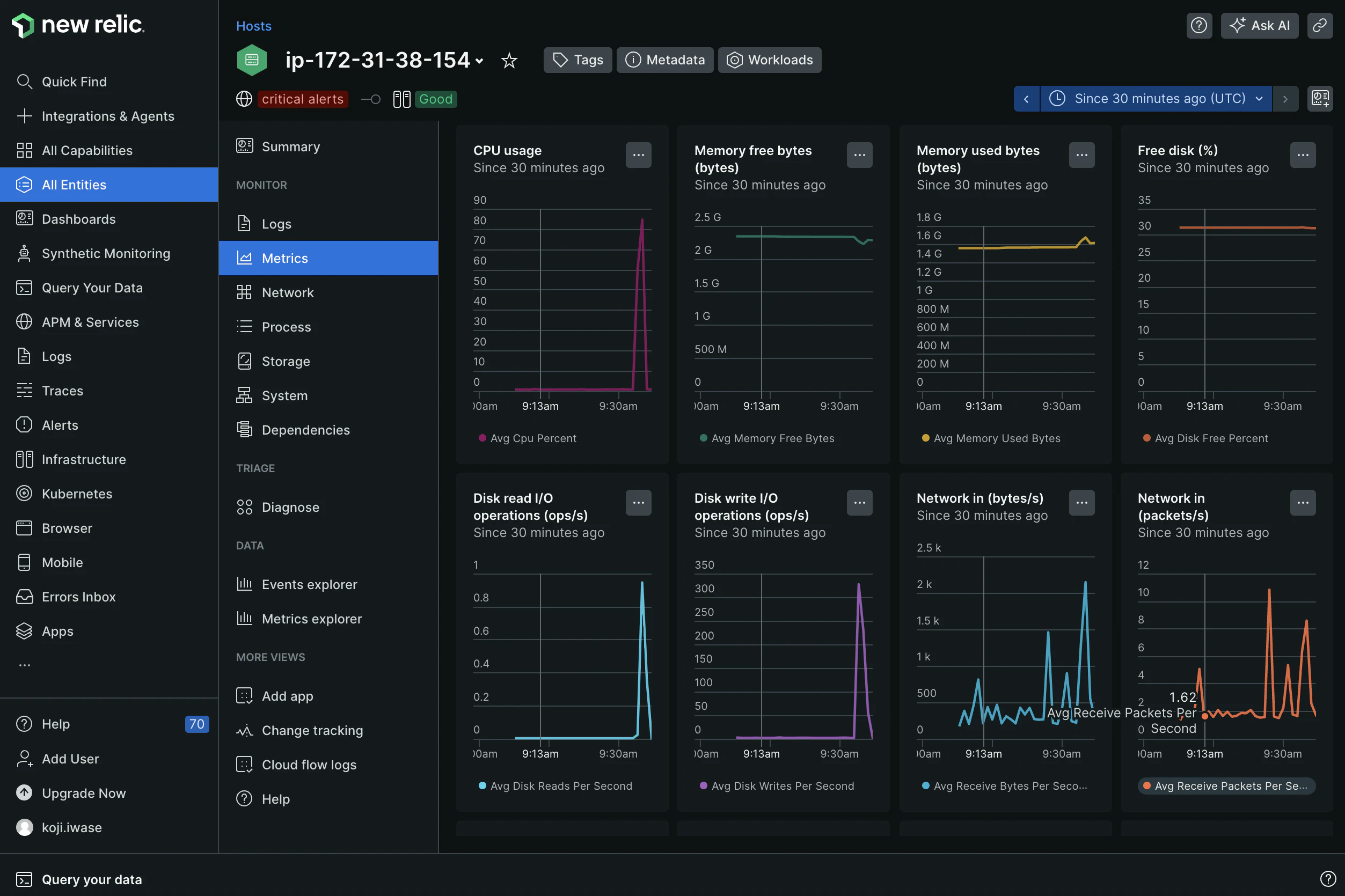Open Alerts in the left sidebar

pyautogui.click(x=108, y=425)
